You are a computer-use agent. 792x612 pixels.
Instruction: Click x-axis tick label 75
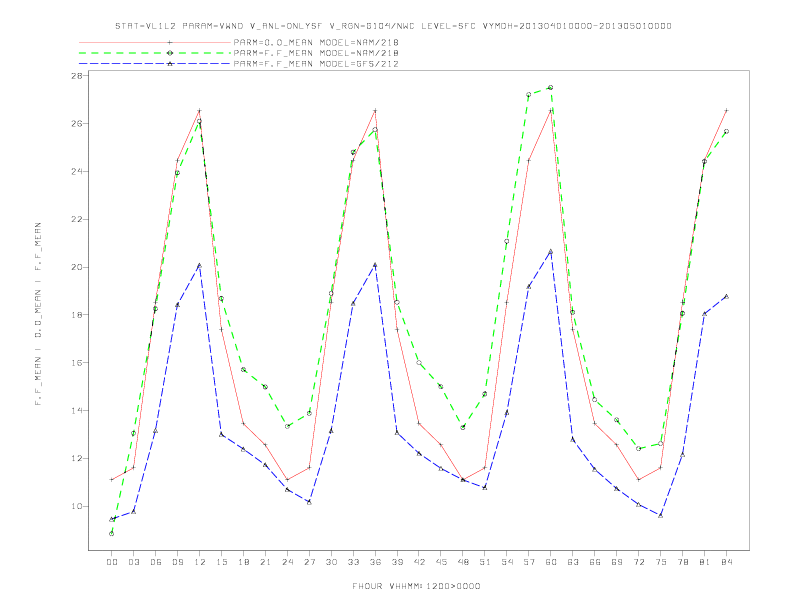coord(661,562)
